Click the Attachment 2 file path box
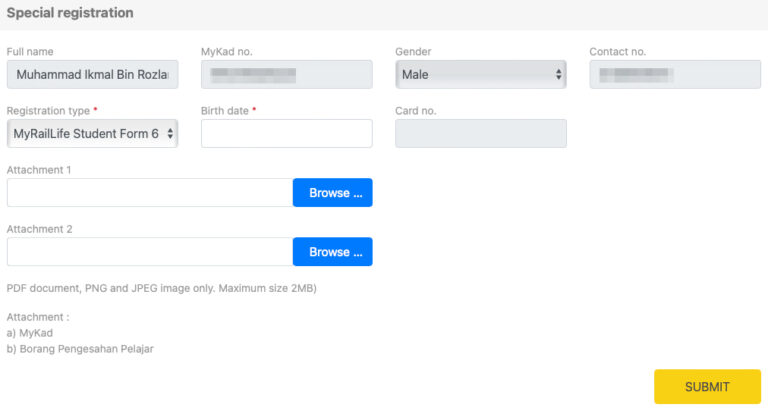The height and width of the screenshot is (417, 768). click(149, 252)
